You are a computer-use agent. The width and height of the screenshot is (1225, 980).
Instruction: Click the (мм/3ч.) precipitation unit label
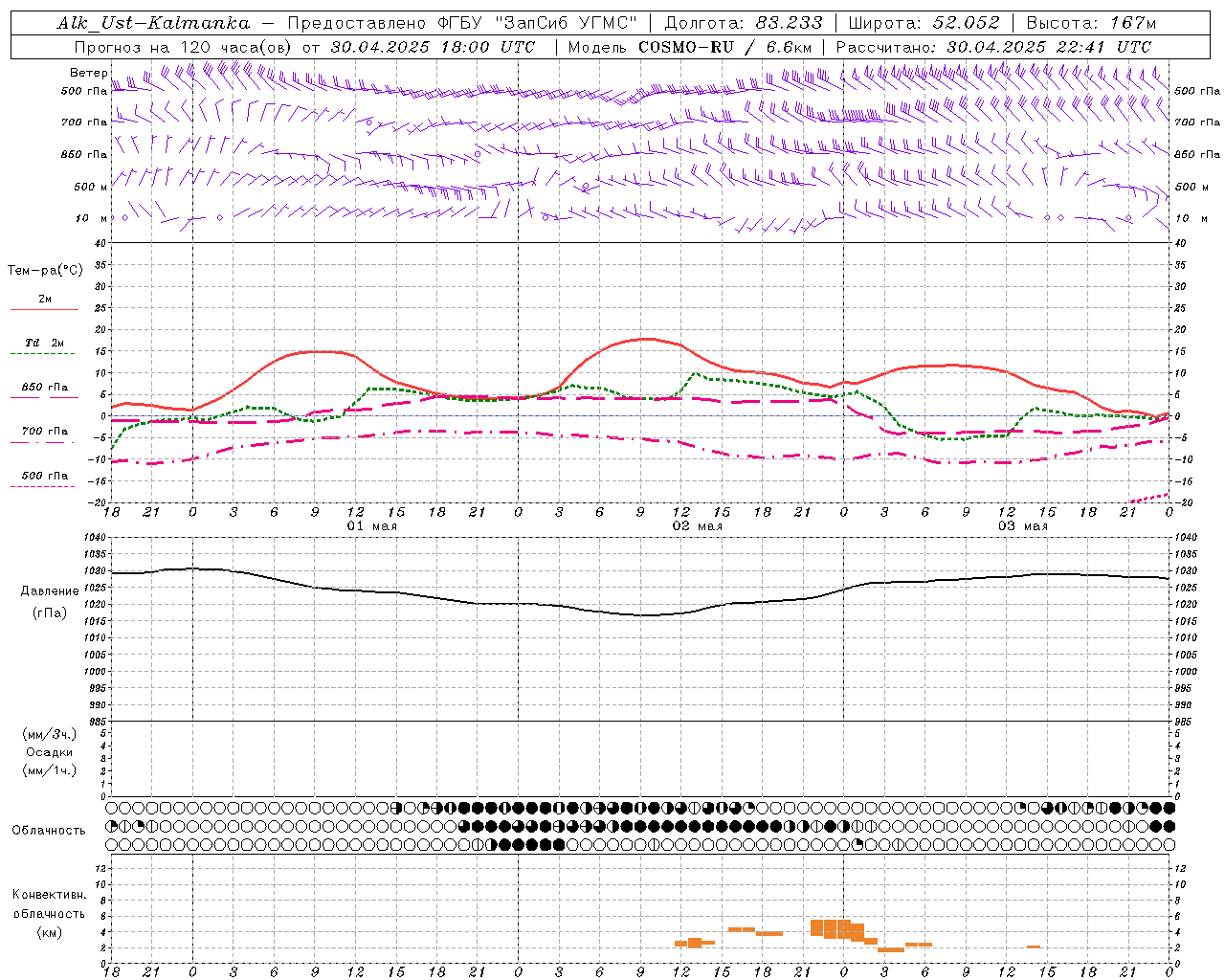(50, 734)
